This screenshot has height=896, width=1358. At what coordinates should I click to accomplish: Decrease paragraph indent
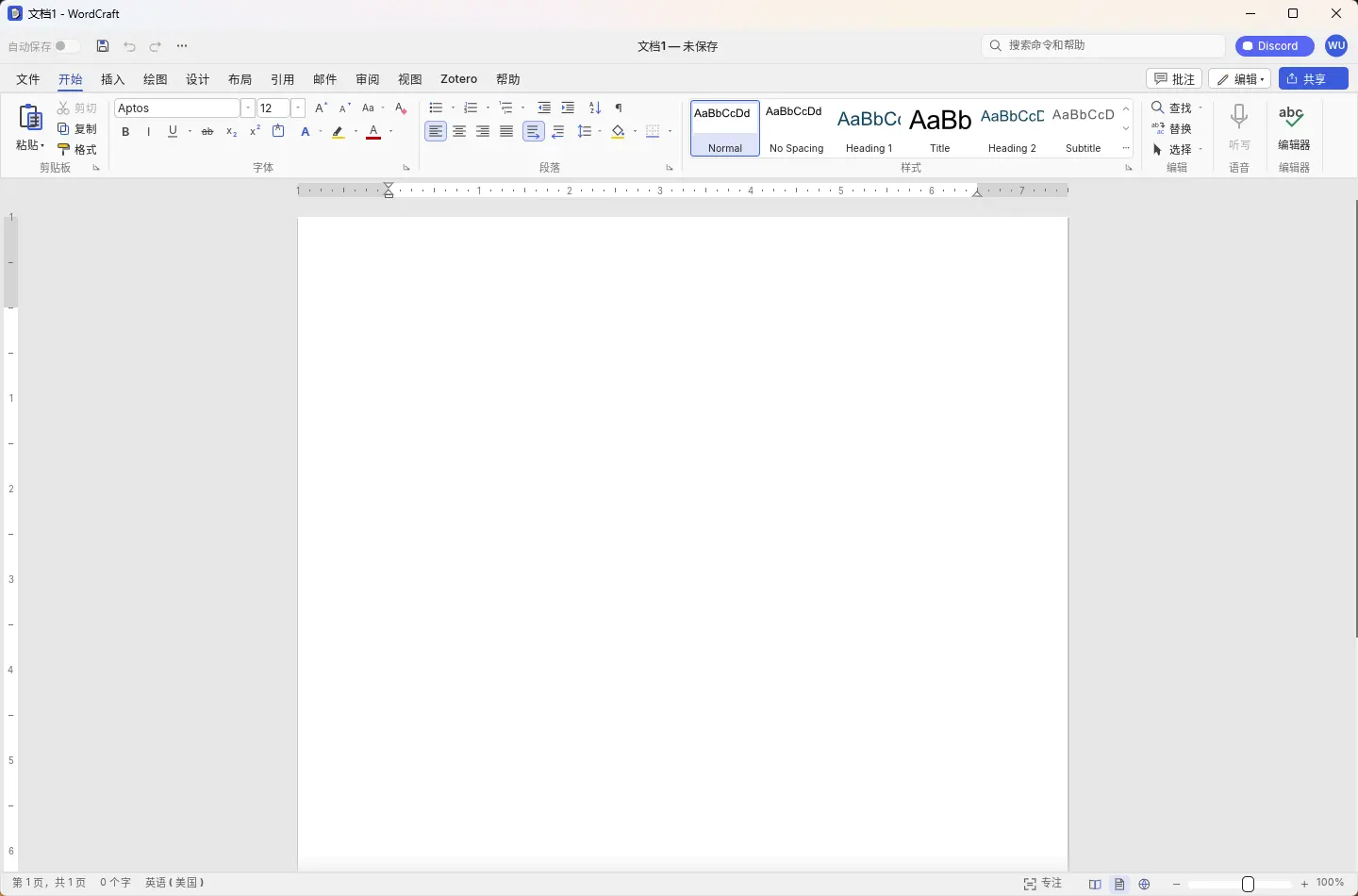tap(544, 108)
